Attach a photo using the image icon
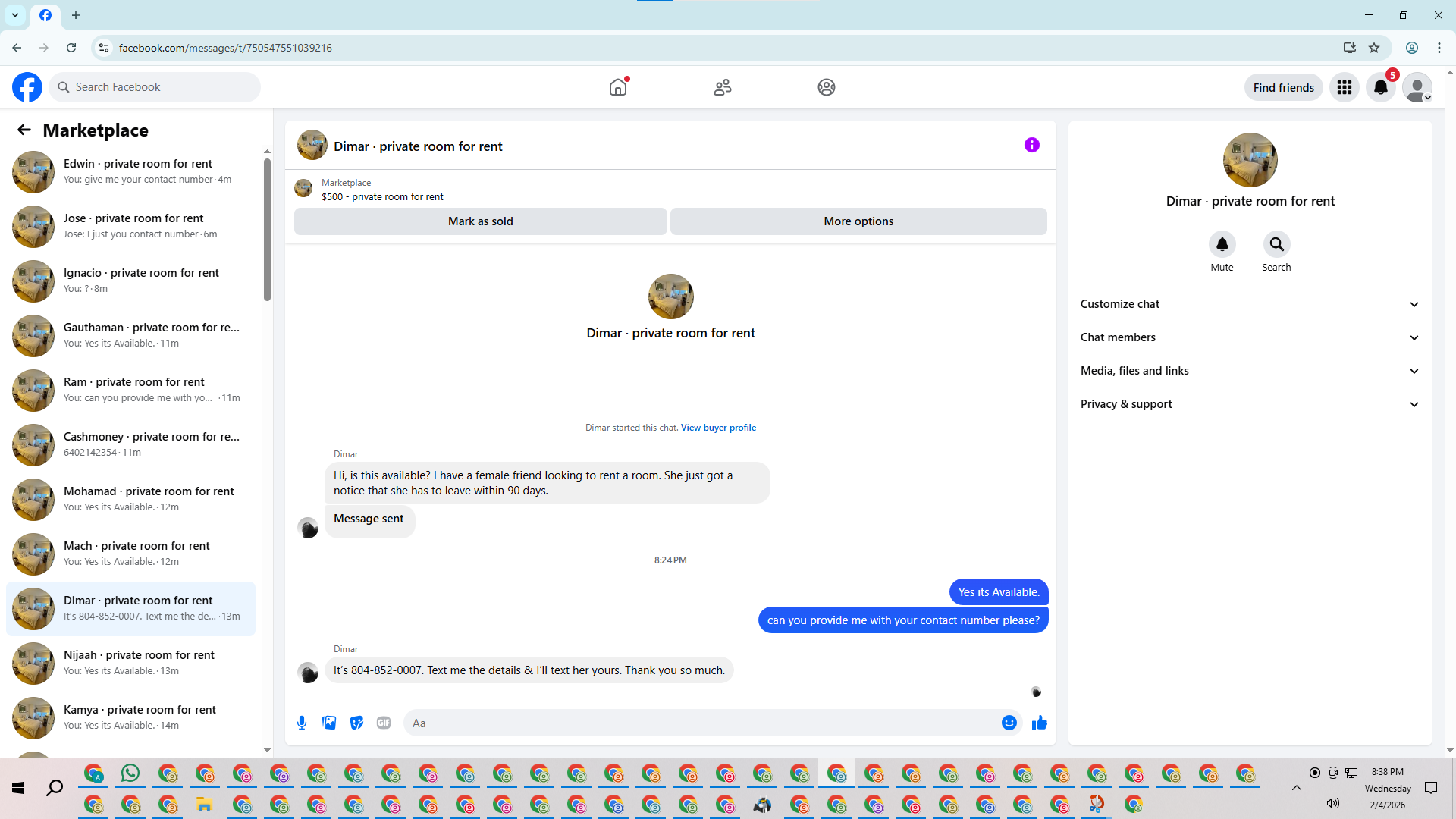This screenshot has height=819, width=1456. click(329, 723)
